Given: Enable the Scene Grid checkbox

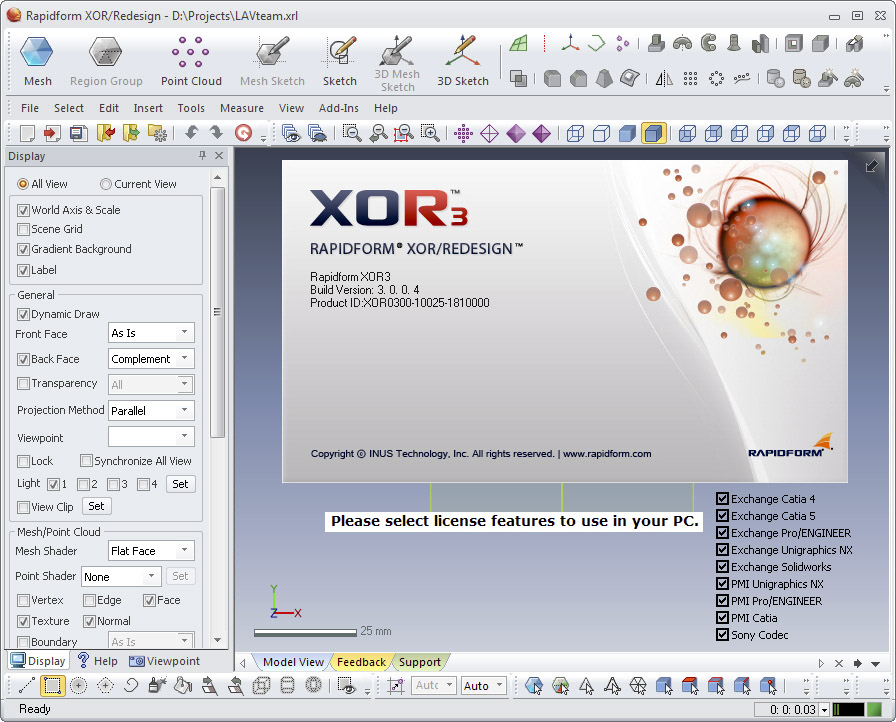Looking at the screenshot, I should 23,230.
